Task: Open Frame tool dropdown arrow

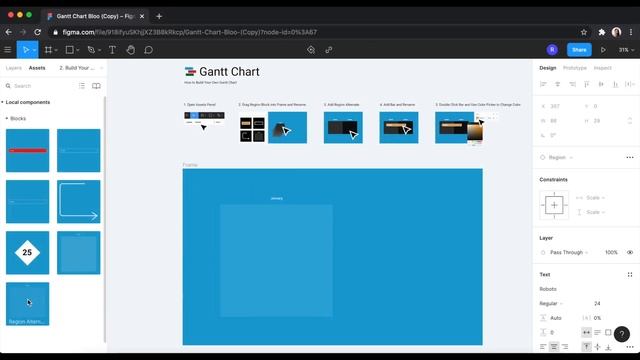Action: [x=56, y=50]
